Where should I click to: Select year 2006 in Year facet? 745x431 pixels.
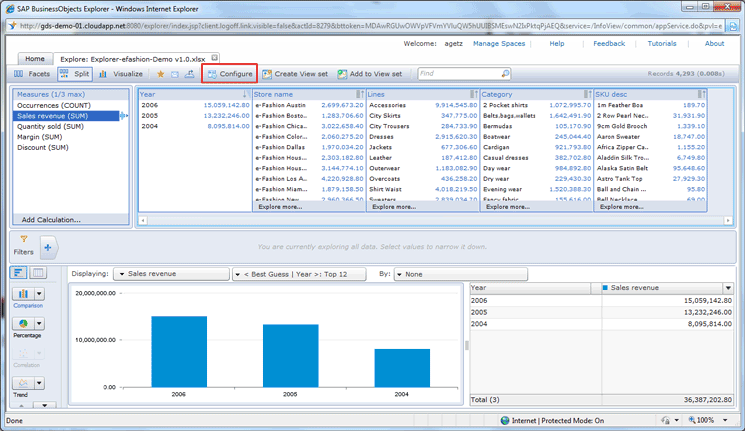pyautogui.click(x=195, y=105)
